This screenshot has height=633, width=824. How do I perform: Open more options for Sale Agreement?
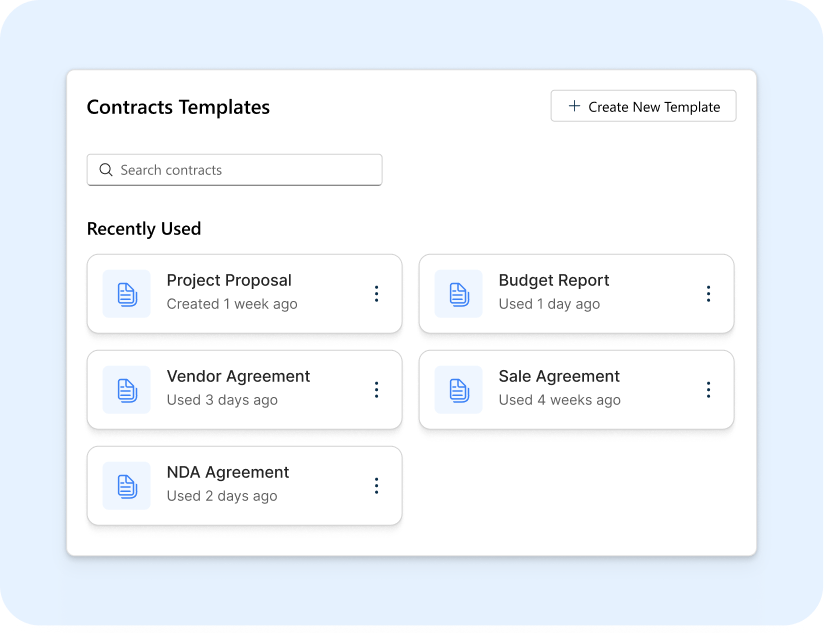coord(708,390)
